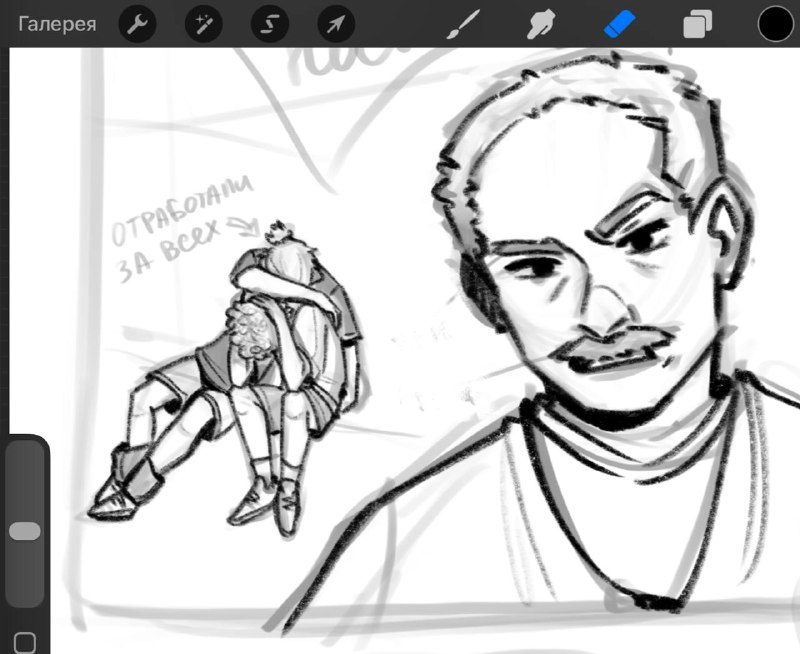This screenshot has width=800, height=654.
Task: Open the Галерея gallery view
Action: [x=57, y=24]
